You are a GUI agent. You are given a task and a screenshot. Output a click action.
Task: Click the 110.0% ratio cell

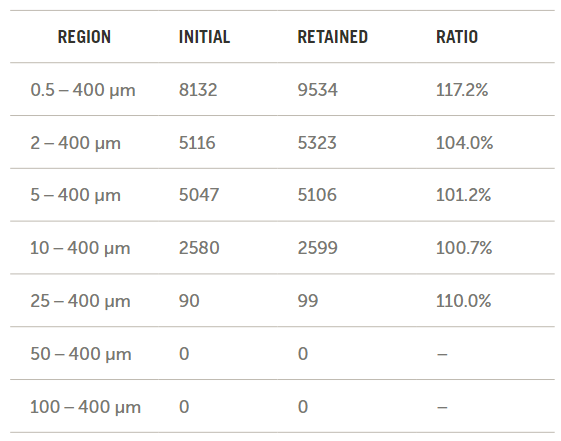click(x=464, y=301)
